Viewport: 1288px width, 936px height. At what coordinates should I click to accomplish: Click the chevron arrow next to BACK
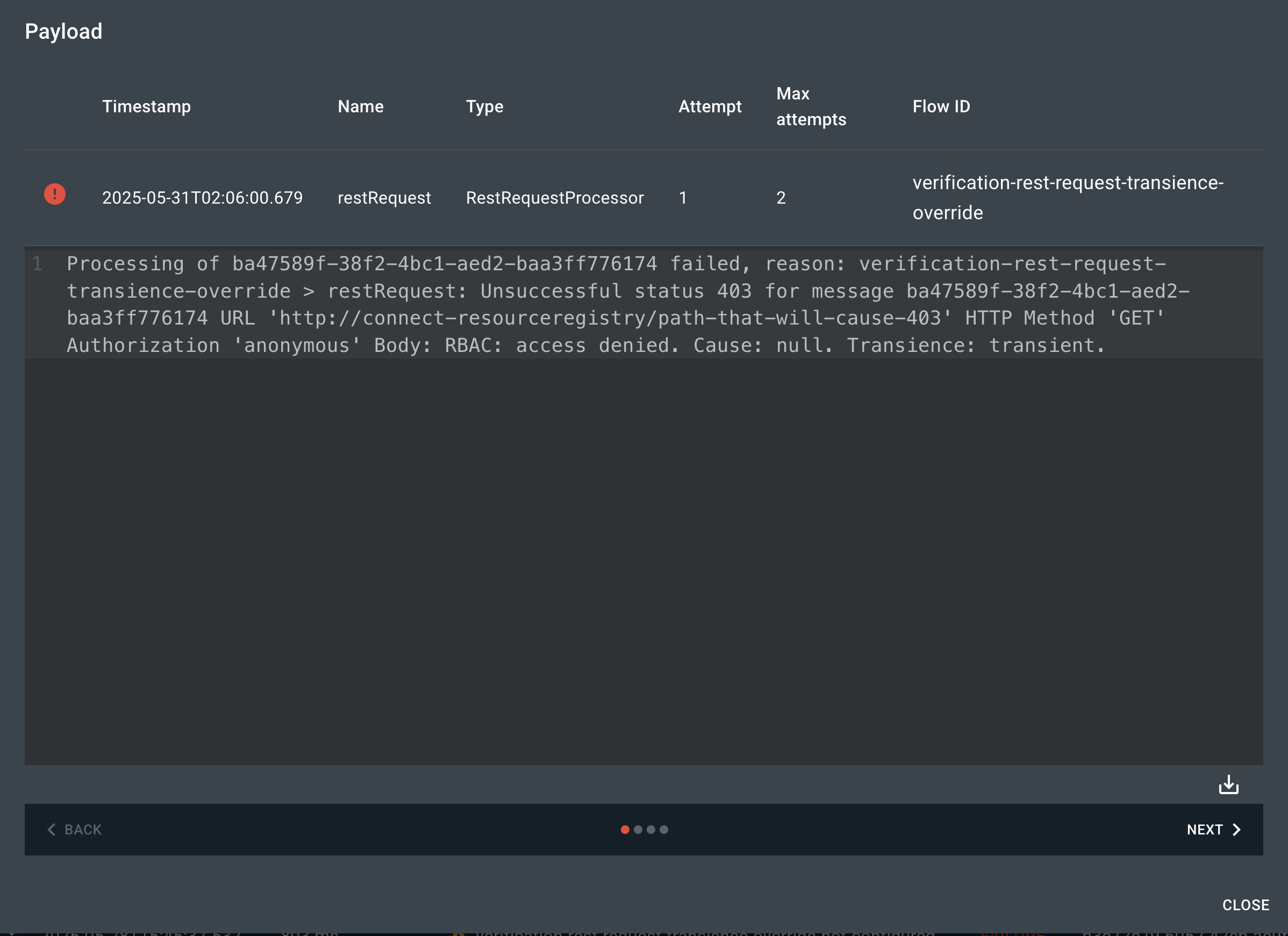click(52, 829)
